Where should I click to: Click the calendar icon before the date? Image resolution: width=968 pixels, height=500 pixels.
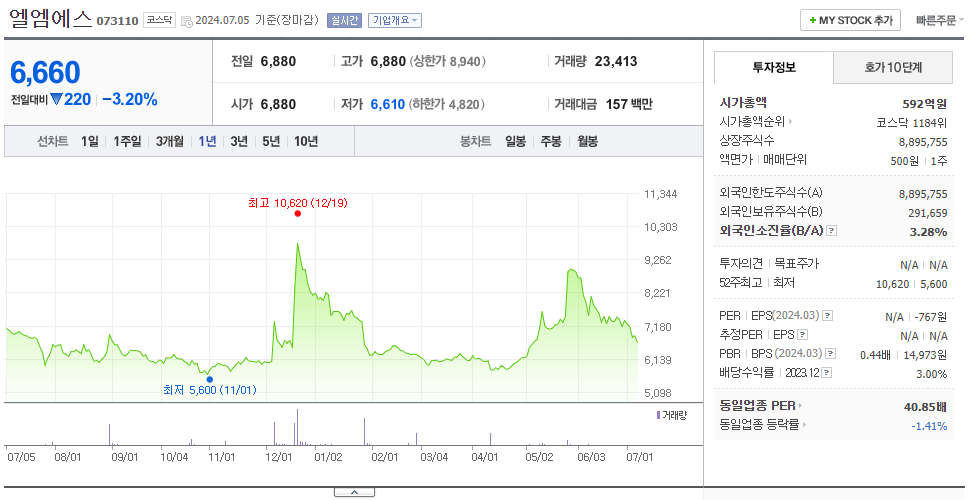pos(187,21)
